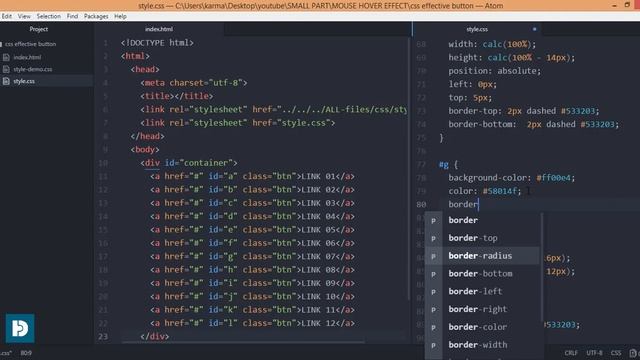Switch to the style.css editor tab
640x360 pixels.
(x=477, y=29)
